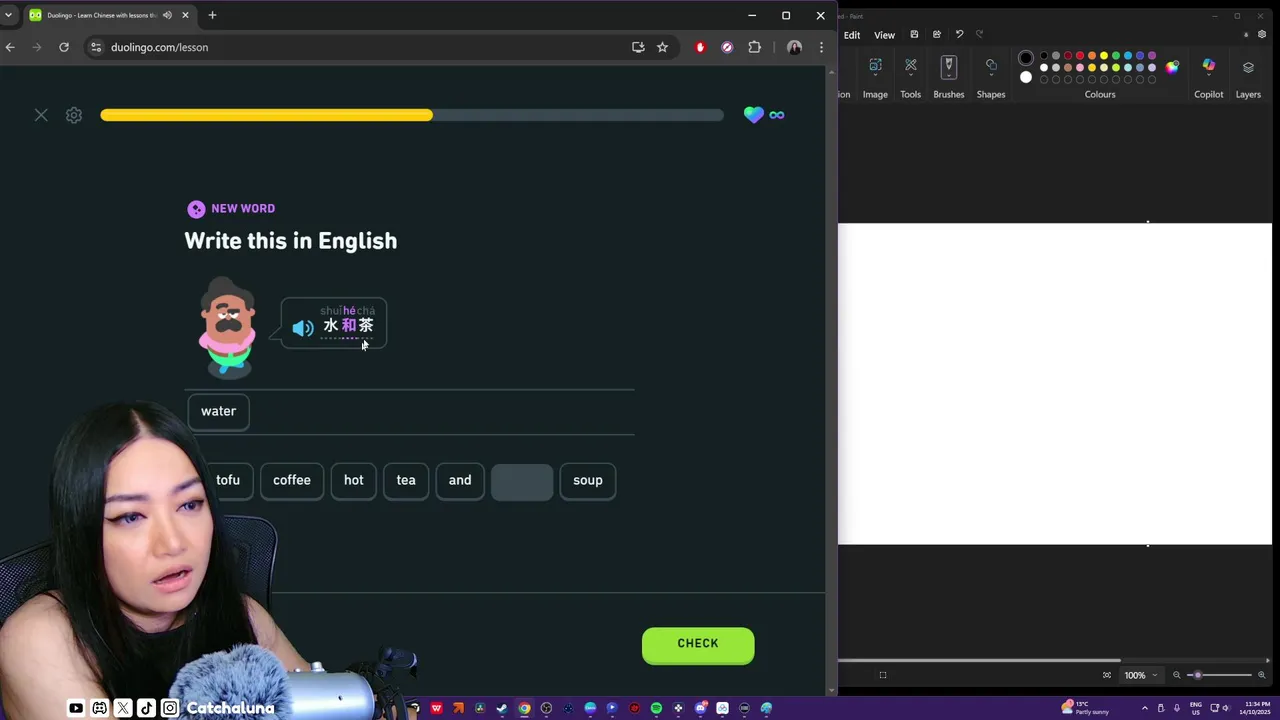Click Paint zoom out magnifier

[x=1177, y=675]
